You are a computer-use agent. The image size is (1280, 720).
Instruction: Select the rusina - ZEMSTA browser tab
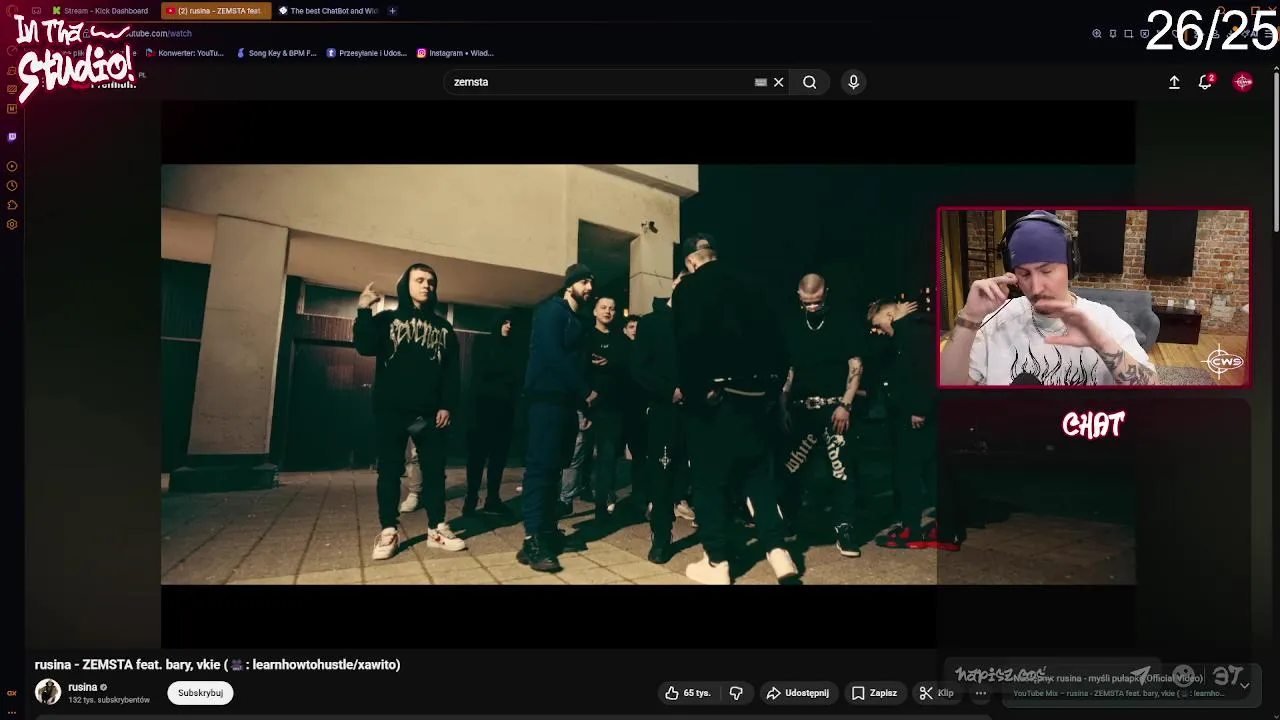tap(215, 11)
